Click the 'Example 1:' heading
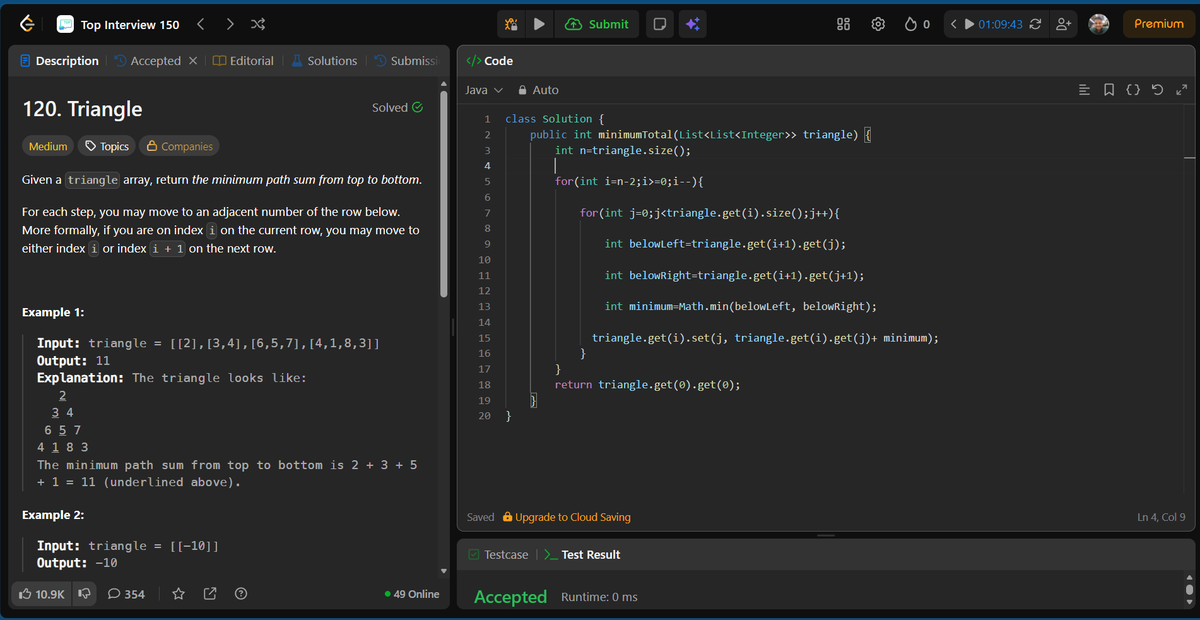Screen dimensions: 1200x620 click(x=53, y=312)
